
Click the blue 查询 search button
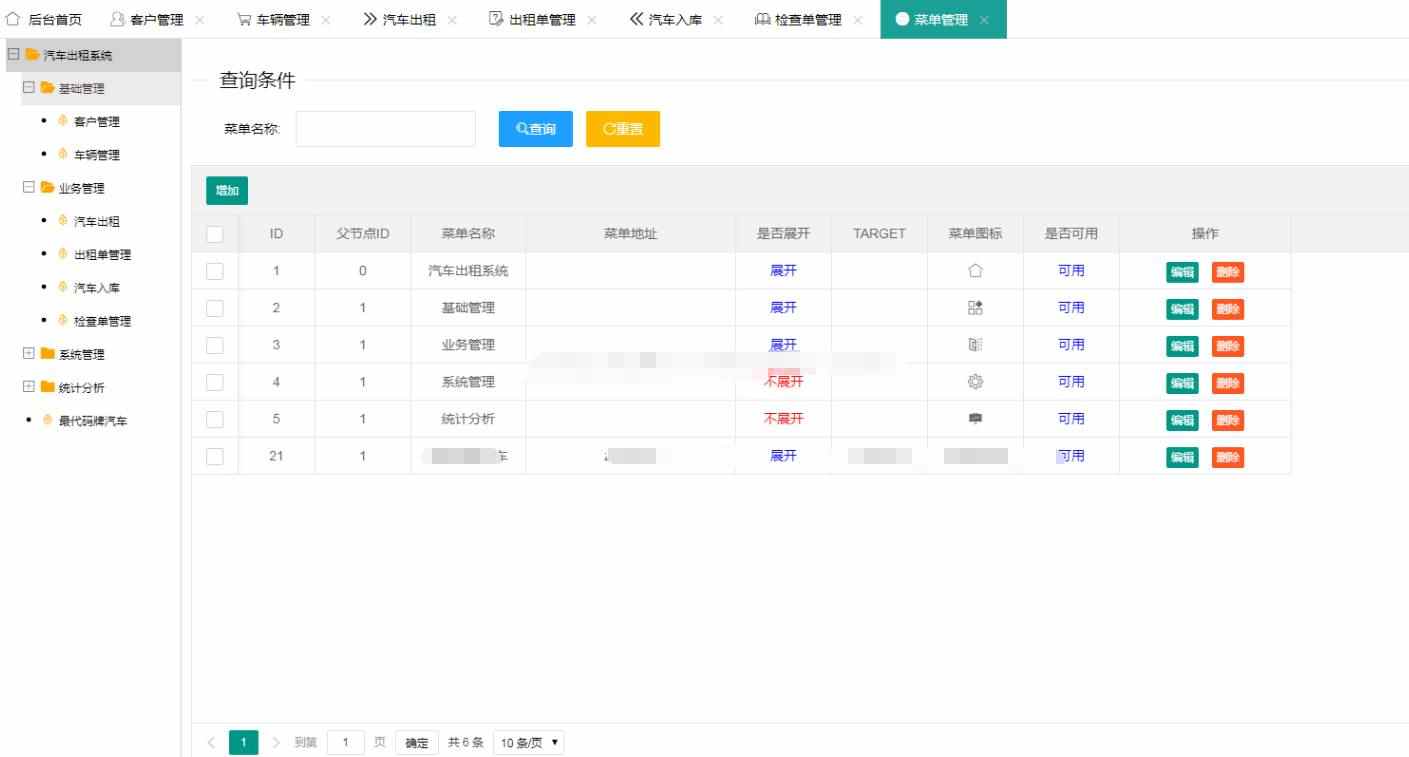pyautogui.click(x=536, y=129)
